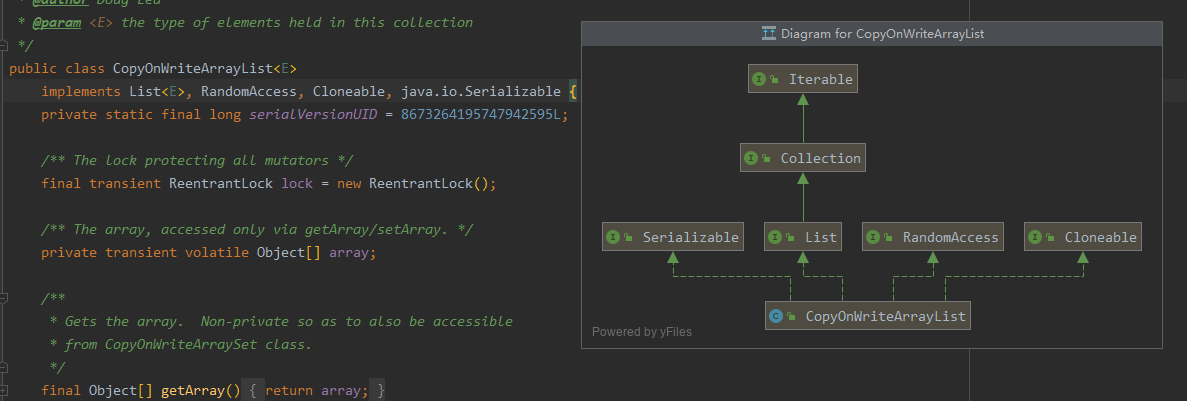Select the RandomAccess label in the diagram

(950, 237)
